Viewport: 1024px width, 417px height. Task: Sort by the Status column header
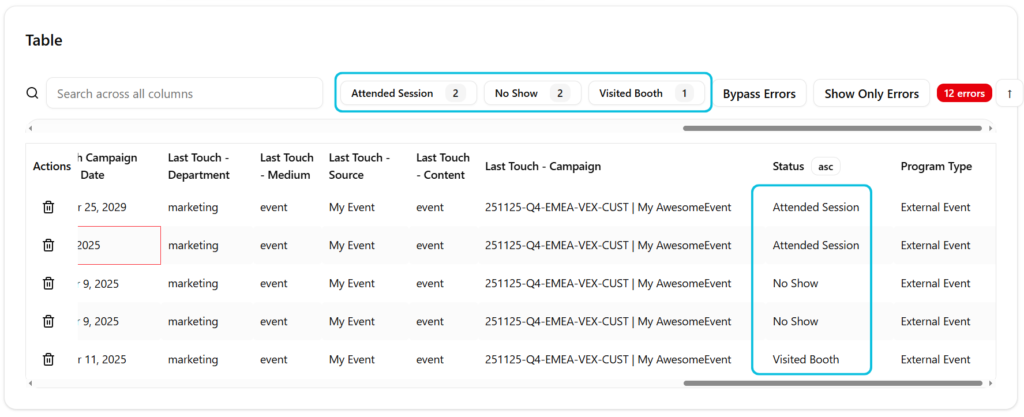coord(788,166)
